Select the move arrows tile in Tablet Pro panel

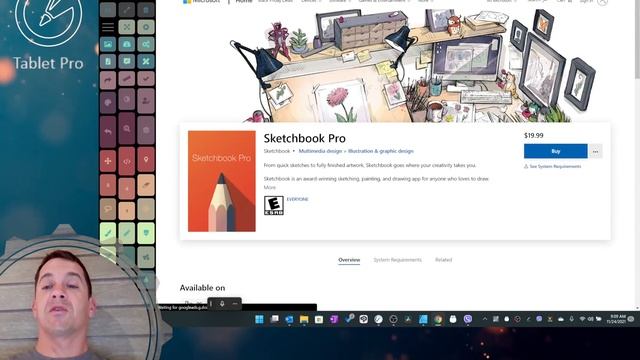(x=108, y=161)
